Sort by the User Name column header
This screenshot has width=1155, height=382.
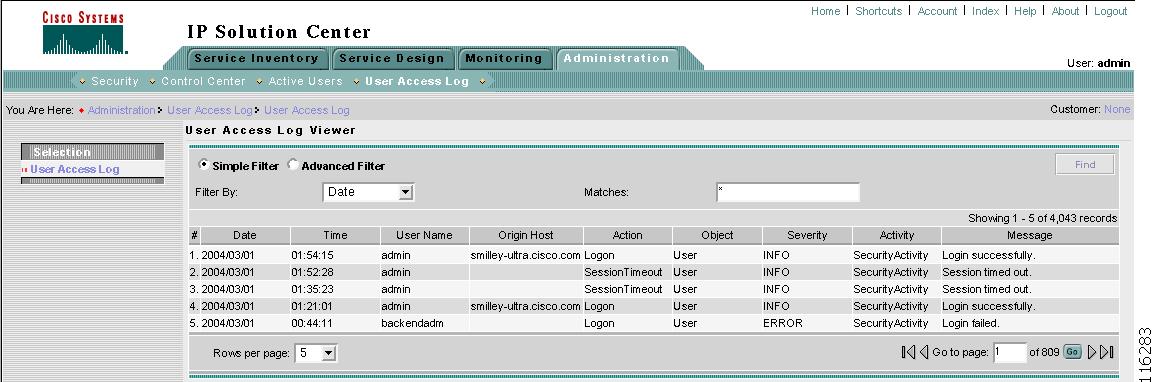coord(424,236)
